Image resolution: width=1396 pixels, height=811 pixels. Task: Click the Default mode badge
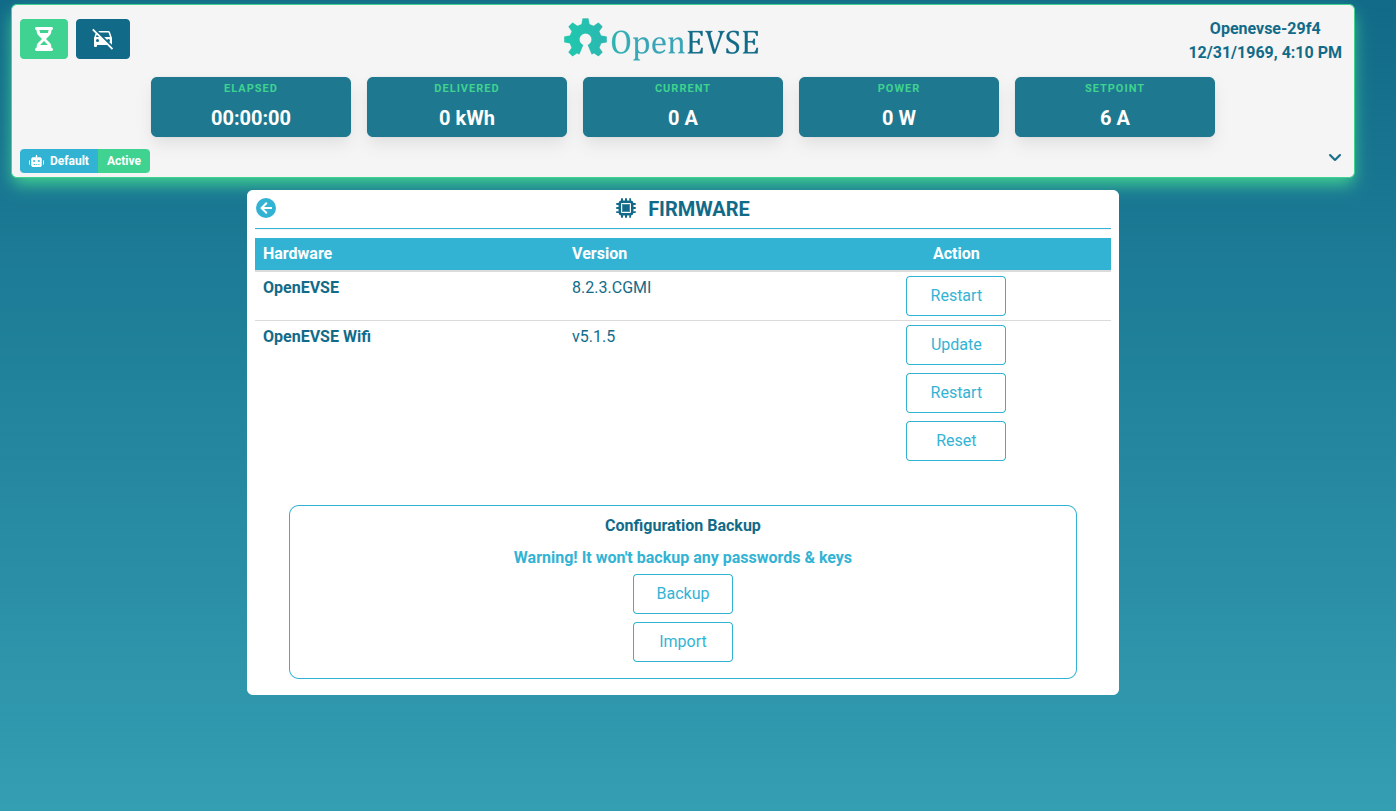(x=59, y=161)
